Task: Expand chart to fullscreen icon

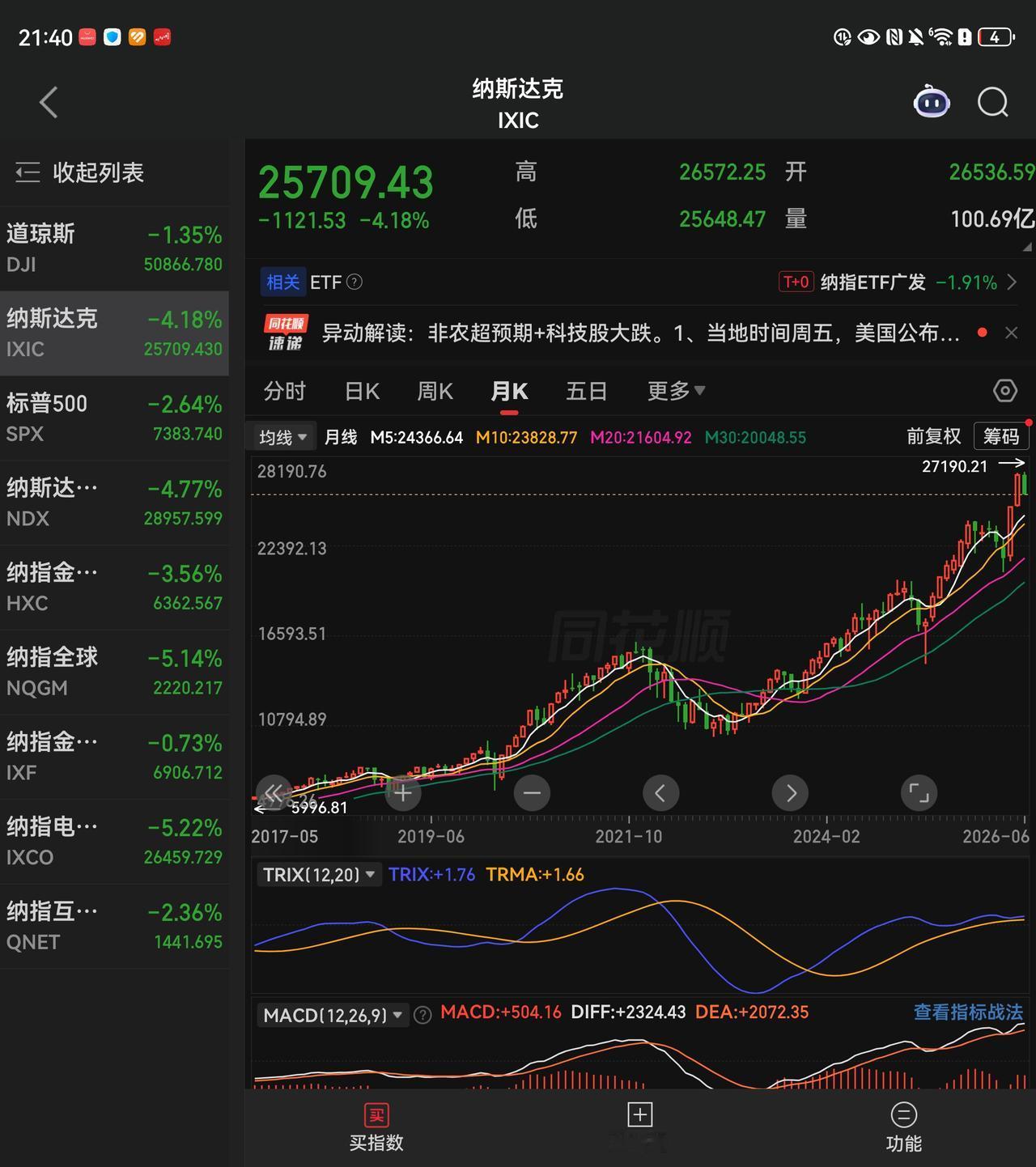Action: pos(919,793)
